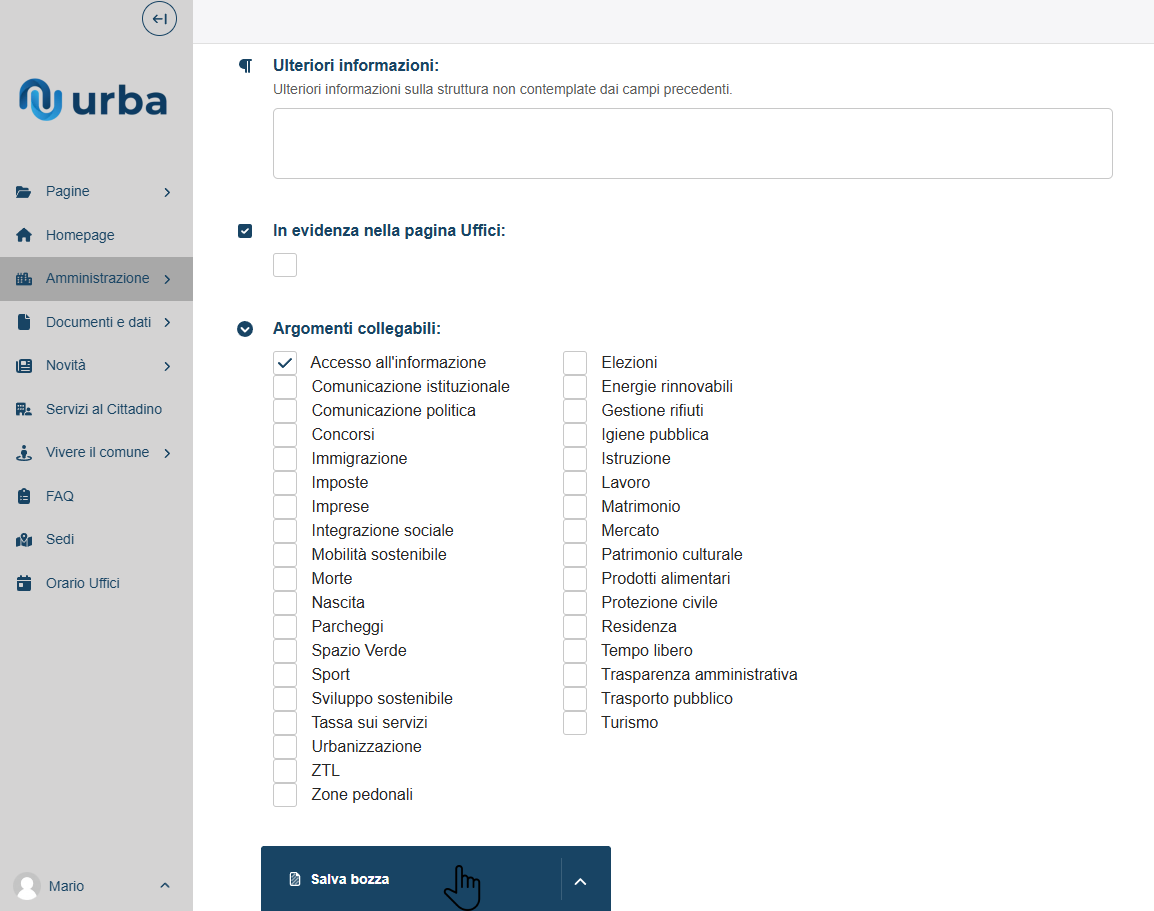Screen dimensions: 1154x911
Task: Enable the In evidenza nella pagina Uffici checkbox
Action: point(285,265)
